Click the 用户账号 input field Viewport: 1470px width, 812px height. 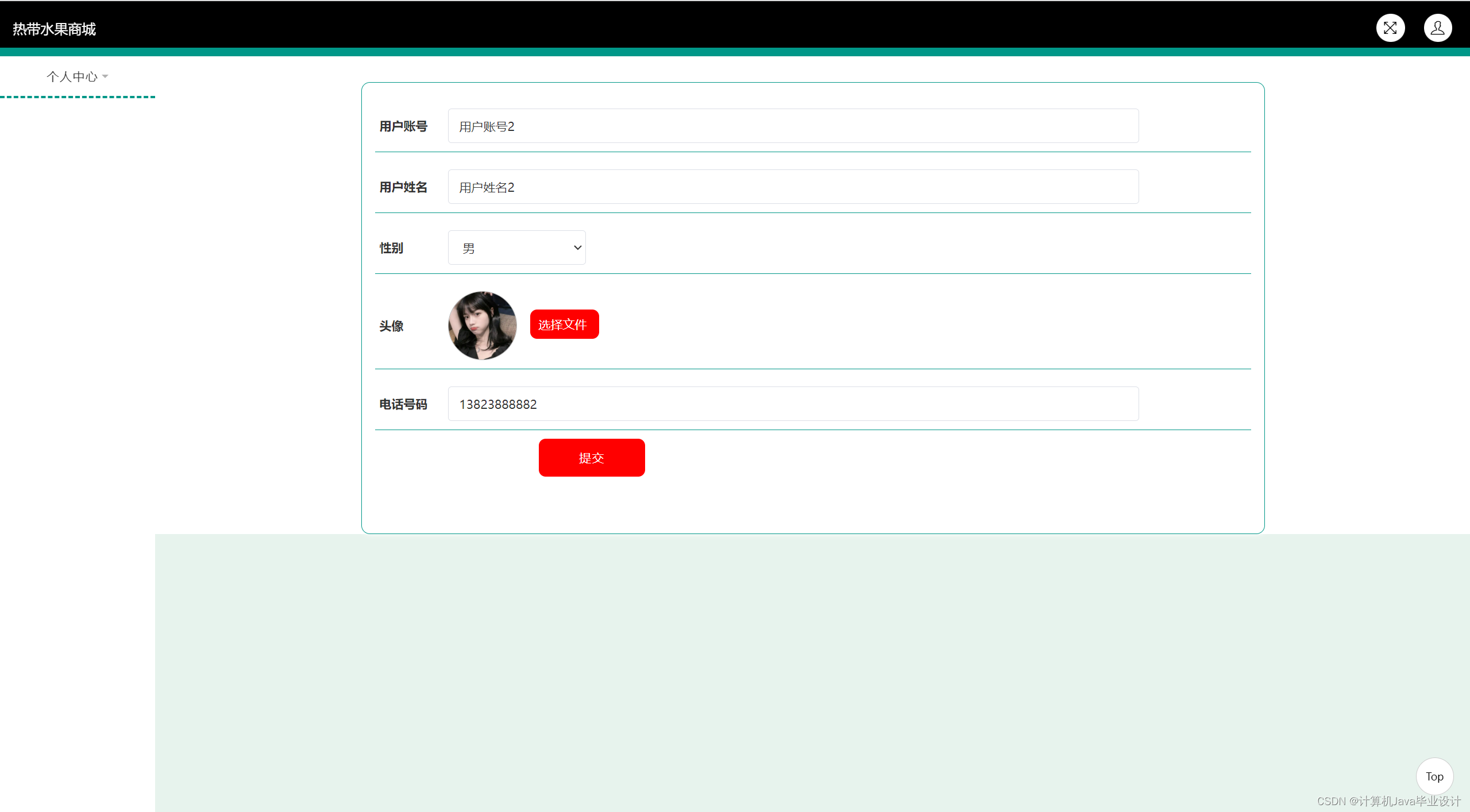pos(793,126)
